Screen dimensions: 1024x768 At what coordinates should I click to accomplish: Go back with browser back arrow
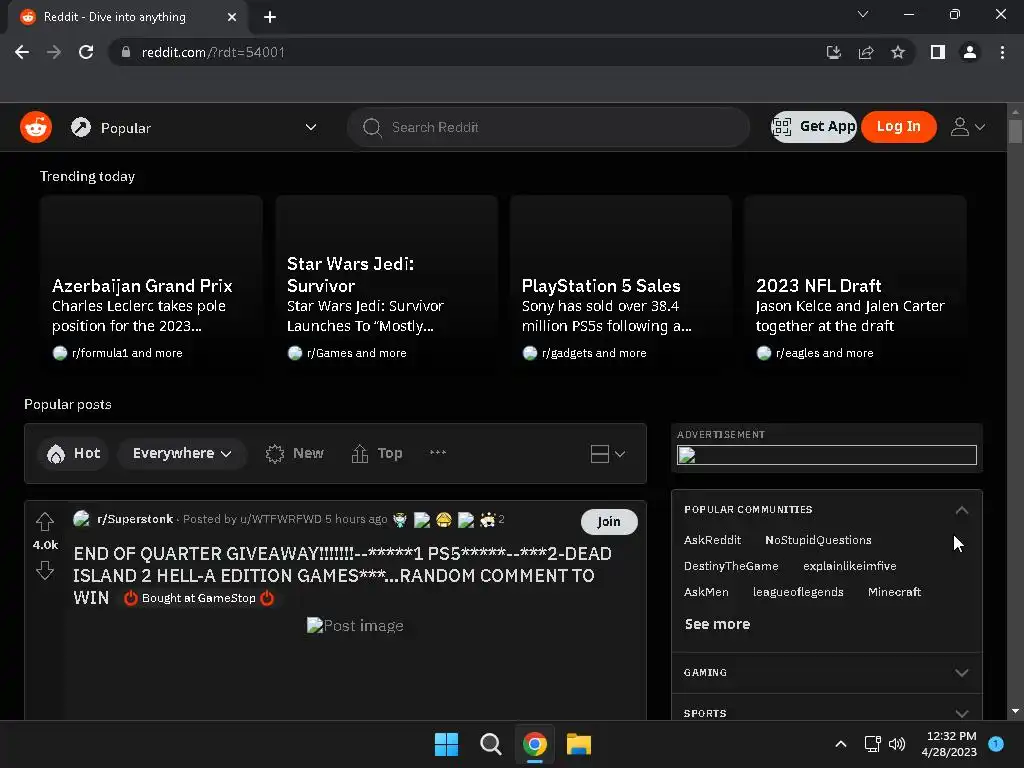[x=22, y=52]
